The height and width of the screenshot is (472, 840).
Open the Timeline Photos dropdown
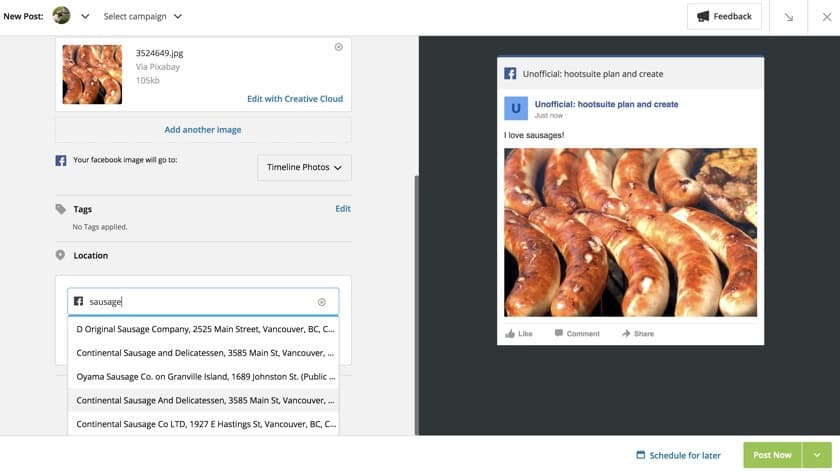point(304,168)
